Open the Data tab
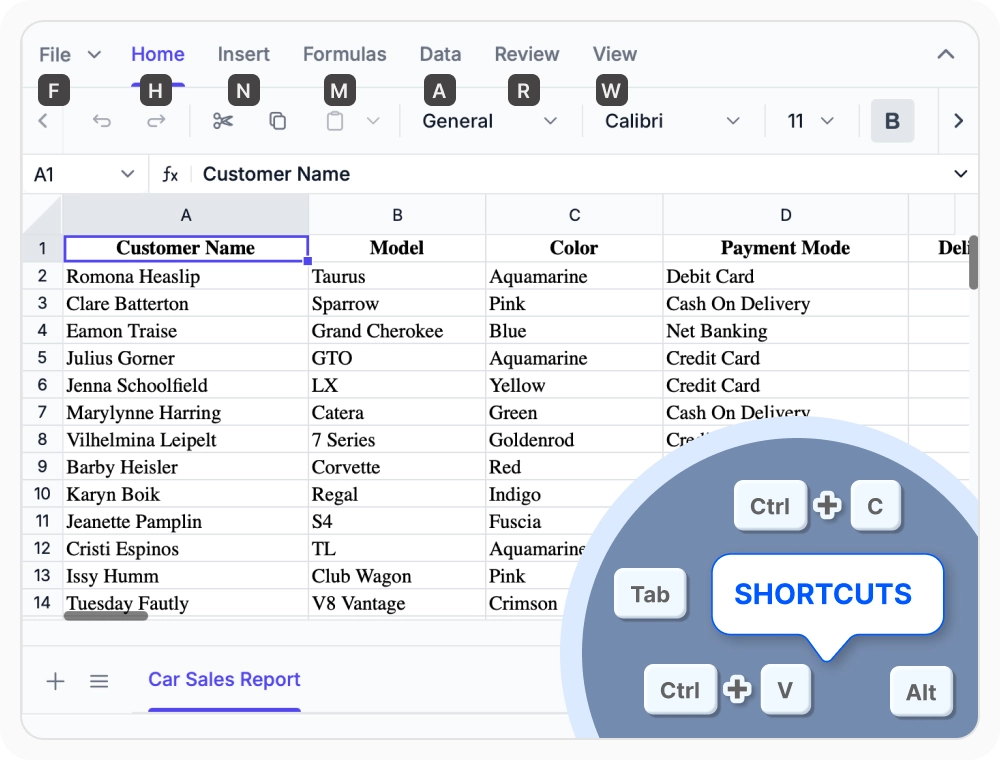This screenshot has width=1000, height=760. (440, 55)
